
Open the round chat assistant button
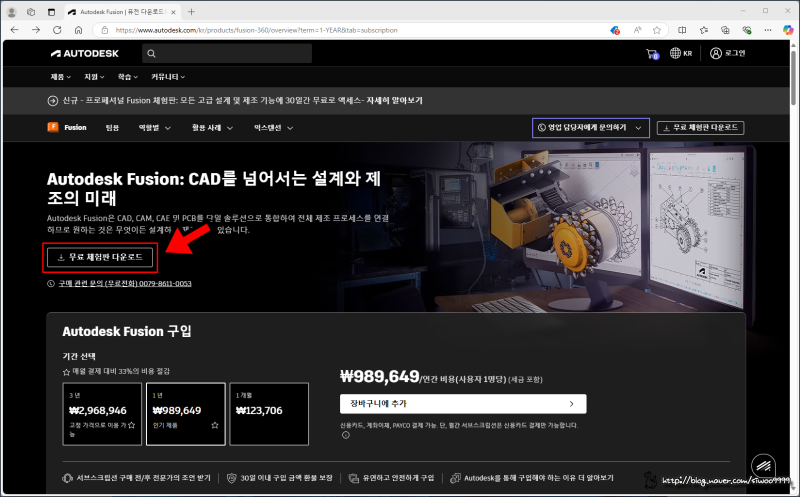(763, 465)
